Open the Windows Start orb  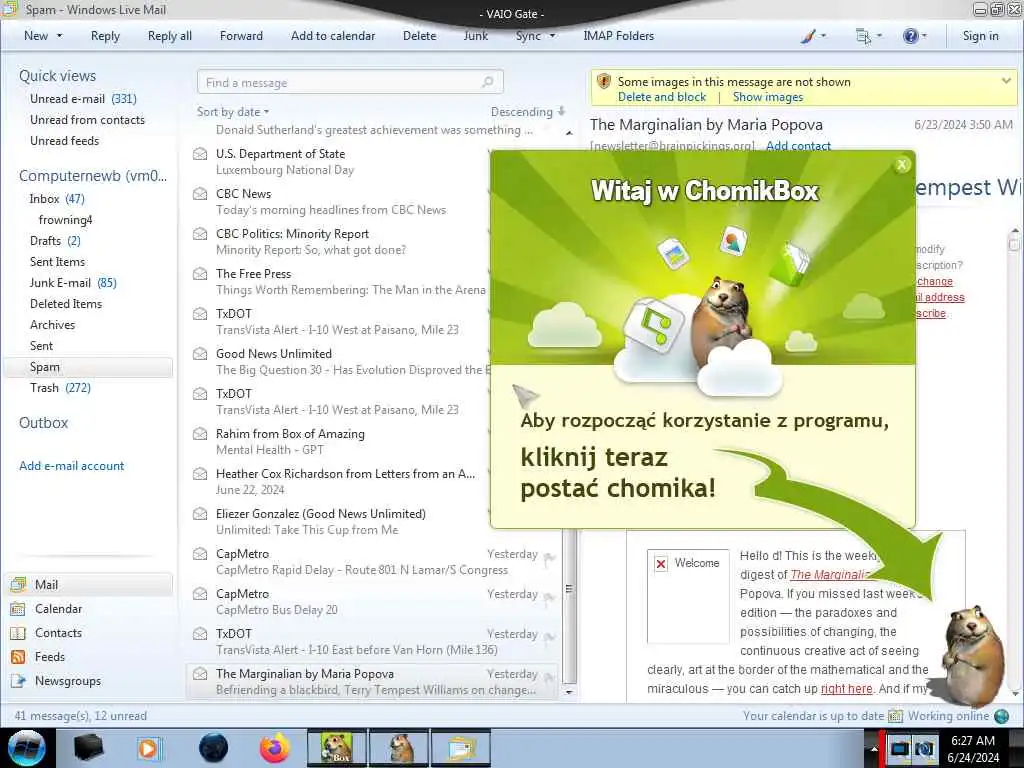[x=26, y=748]
